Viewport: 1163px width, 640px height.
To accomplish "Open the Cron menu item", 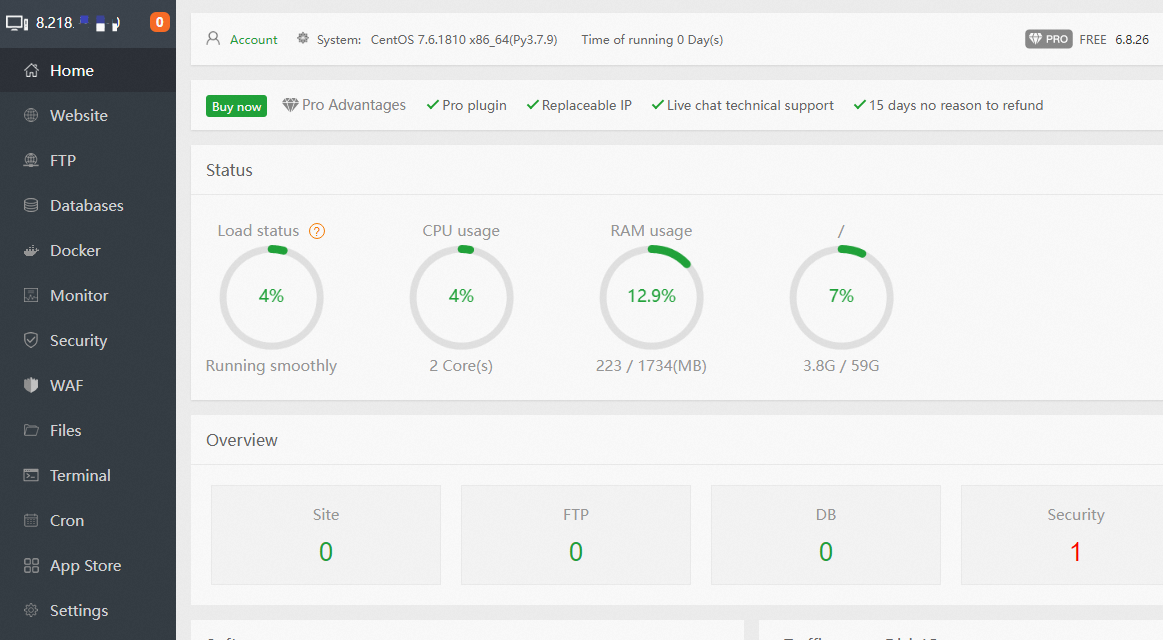I will [x=88, y=521].
